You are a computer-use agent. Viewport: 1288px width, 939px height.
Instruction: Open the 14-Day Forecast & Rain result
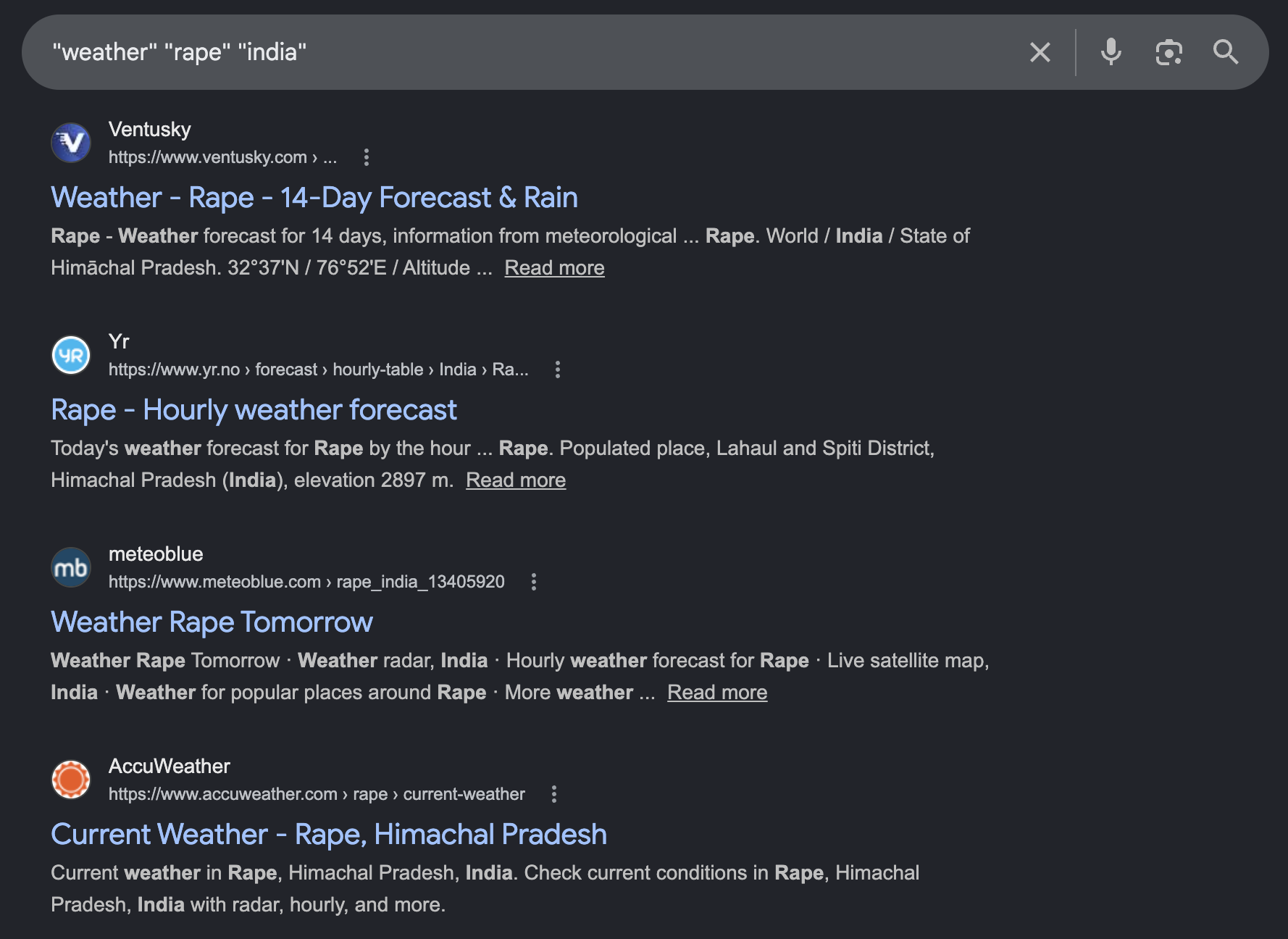[314, 198]
